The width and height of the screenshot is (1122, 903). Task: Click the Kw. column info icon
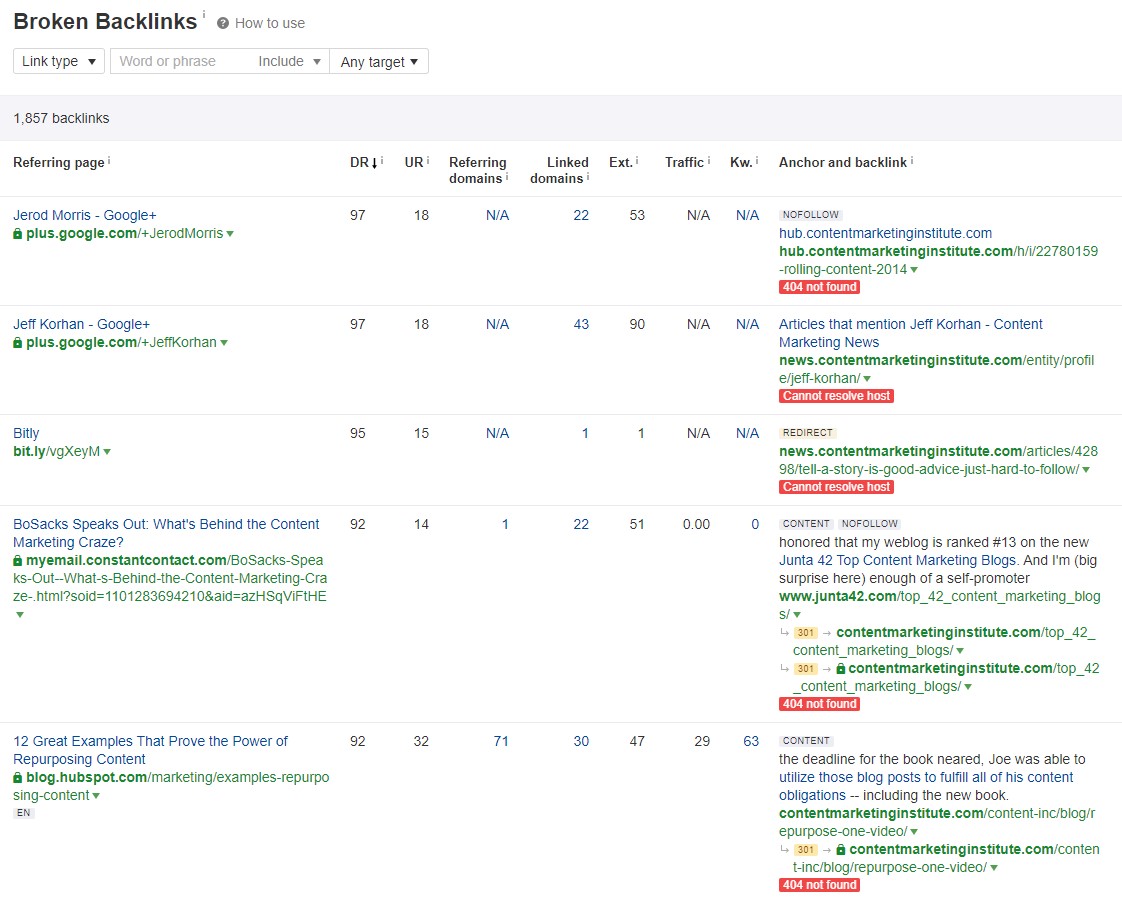pos(757,160)
